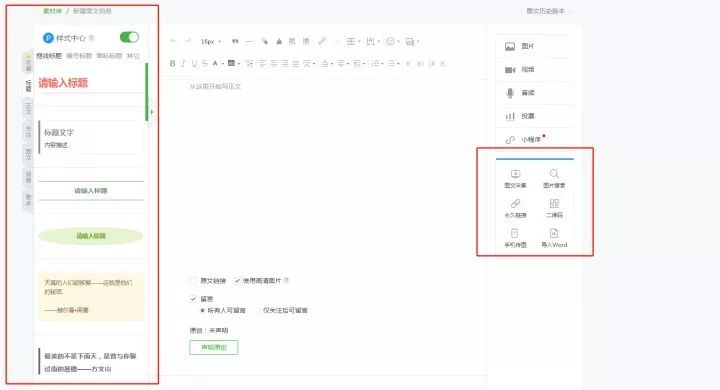Viewport: 720px width, 390px height.
Task: Click the Undo arrow in toolbar
Action: [173, 41]
